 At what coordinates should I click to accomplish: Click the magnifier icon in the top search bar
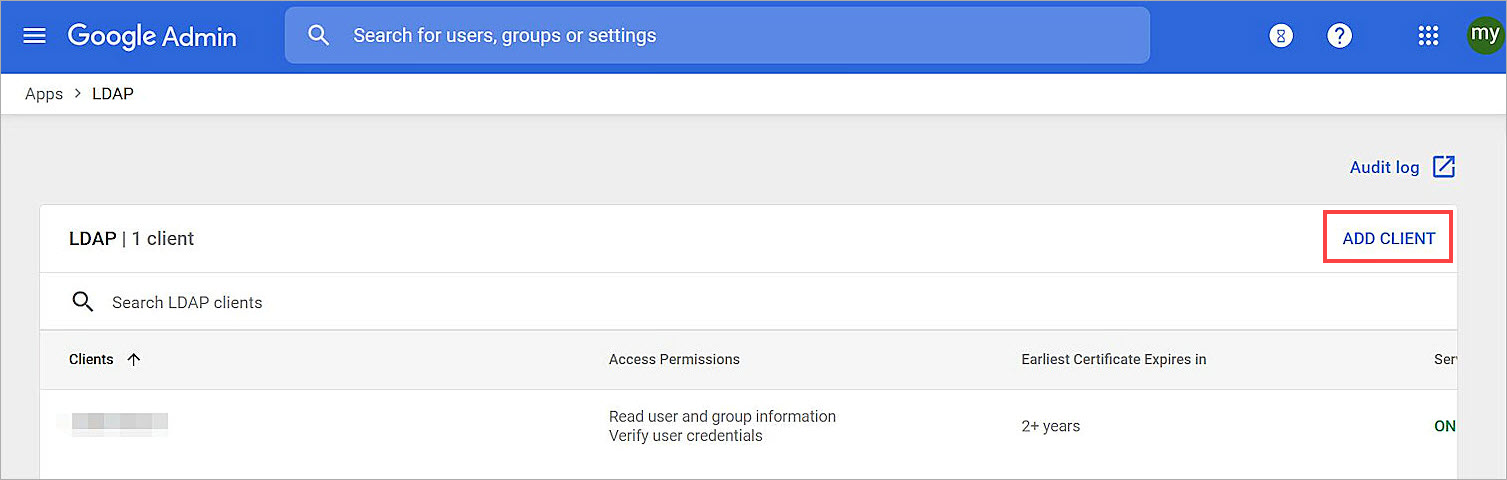coord(319,36)
